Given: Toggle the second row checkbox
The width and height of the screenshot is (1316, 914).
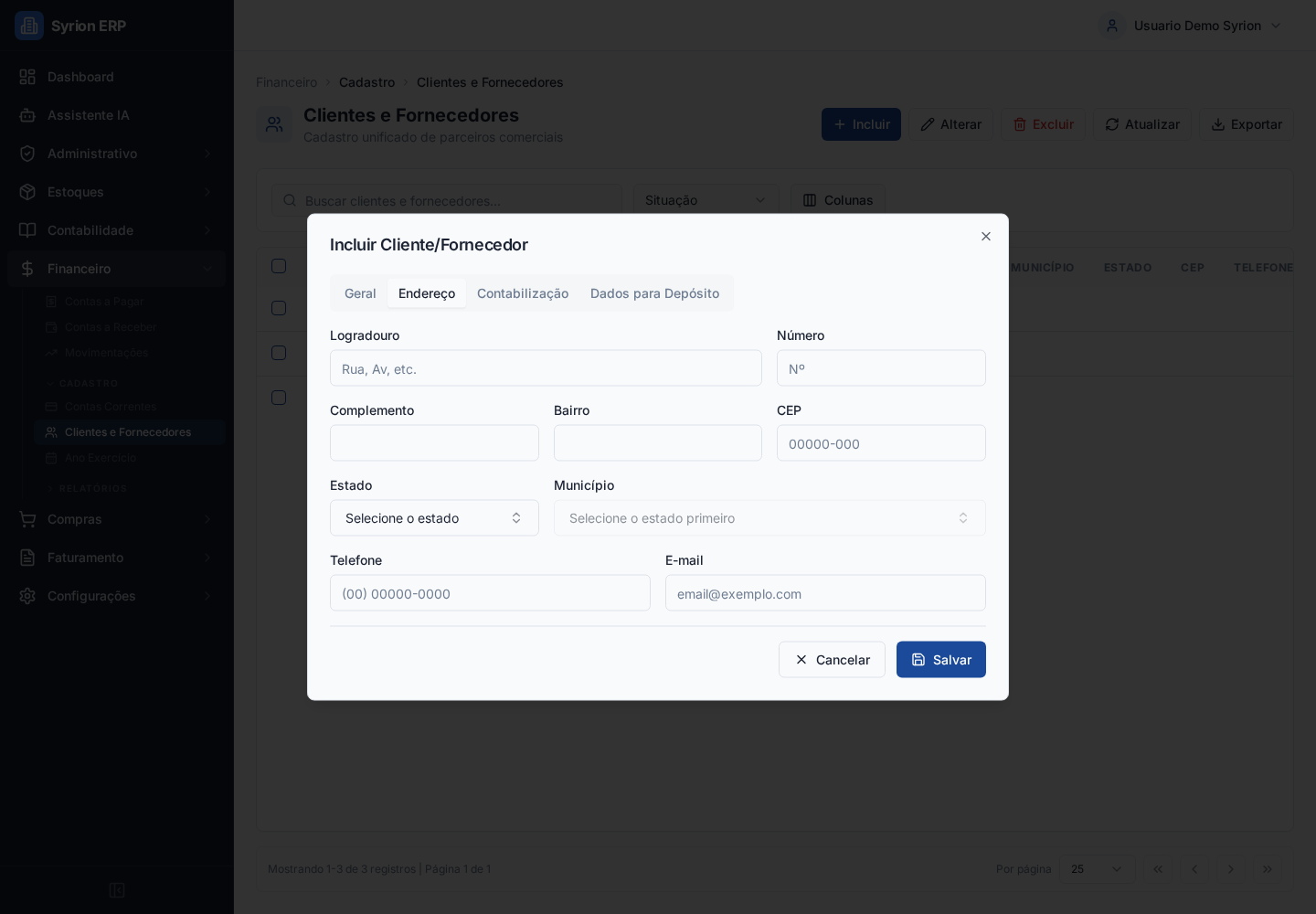Looking at the screenshot, I should [x=279, y=353].
